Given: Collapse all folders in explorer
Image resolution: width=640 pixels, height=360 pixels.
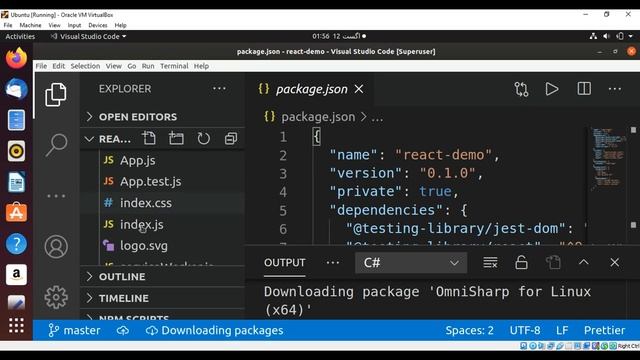Looking at the screenshot, I should [x=231, y=138].
